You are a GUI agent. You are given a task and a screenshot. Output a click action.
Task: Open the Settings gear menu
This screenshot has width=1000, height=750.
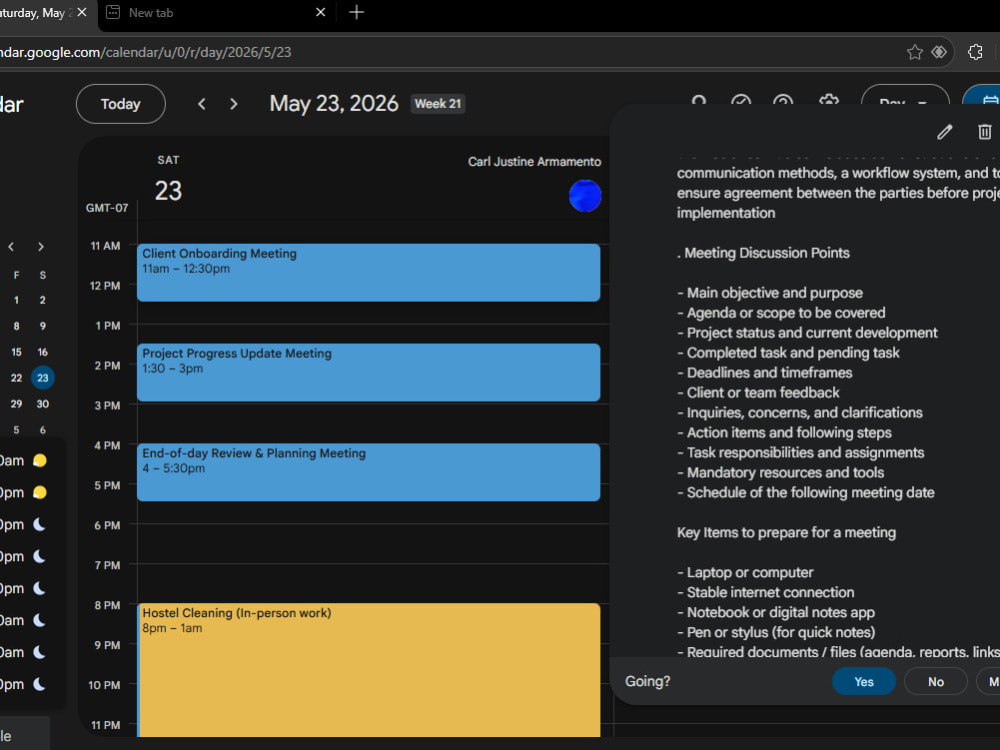(828, 102)
